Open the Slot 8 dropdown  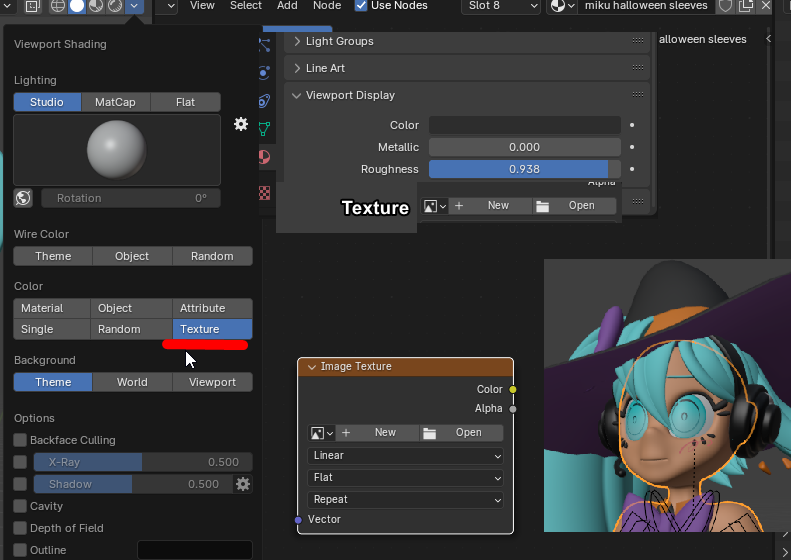(501, 6)
